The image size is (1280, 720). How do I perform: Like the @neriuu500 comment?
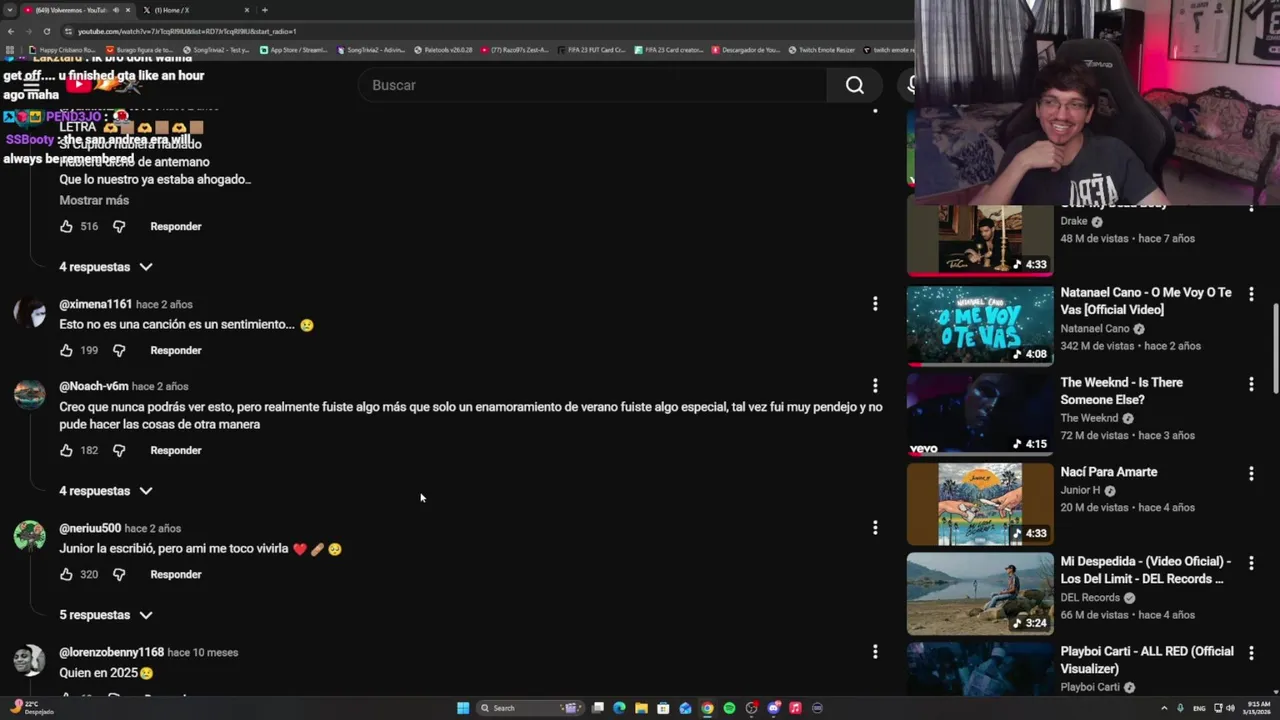tap(66, 574)
